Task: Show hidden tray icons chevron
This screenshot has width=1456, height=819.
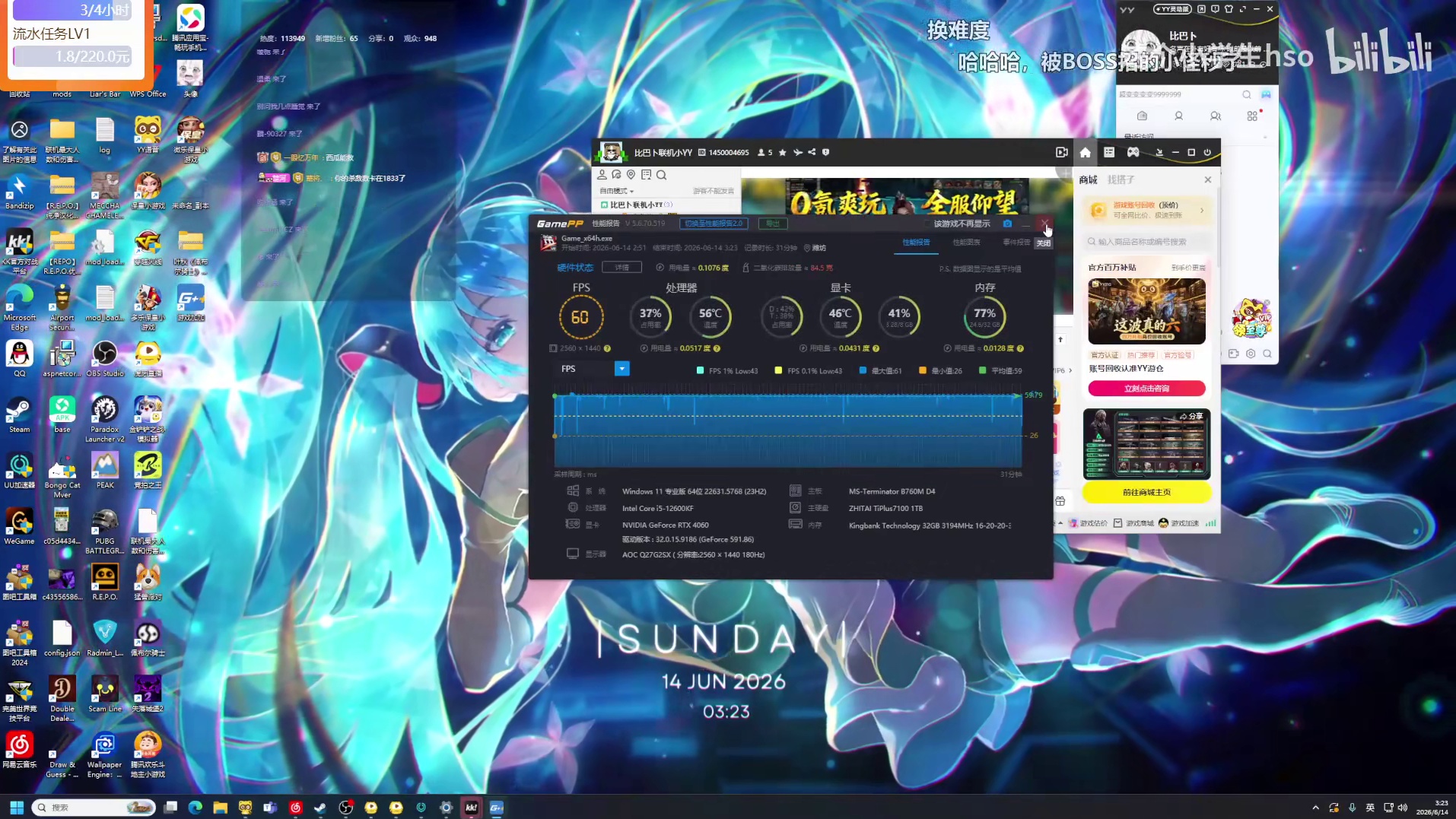Action: [x=1315, y=808]
